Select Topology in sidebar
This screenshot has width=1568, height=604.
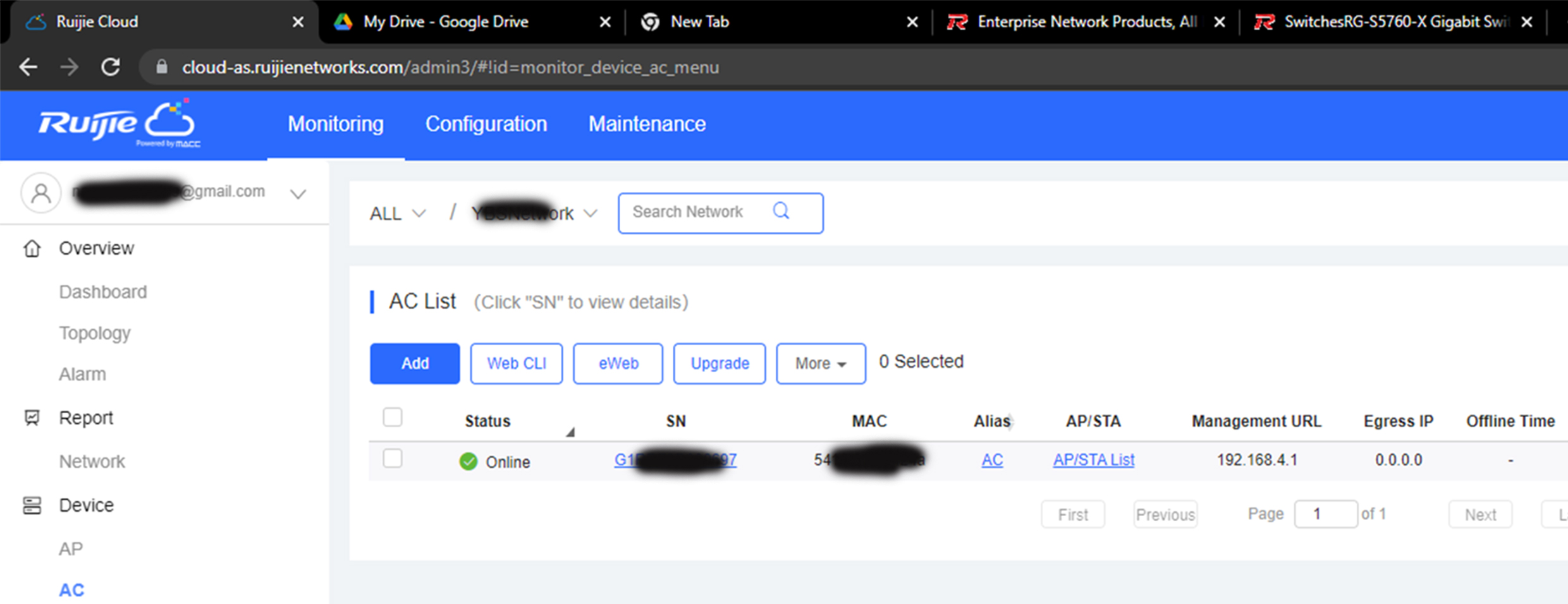pyautogui.click(x=95, y=333)
